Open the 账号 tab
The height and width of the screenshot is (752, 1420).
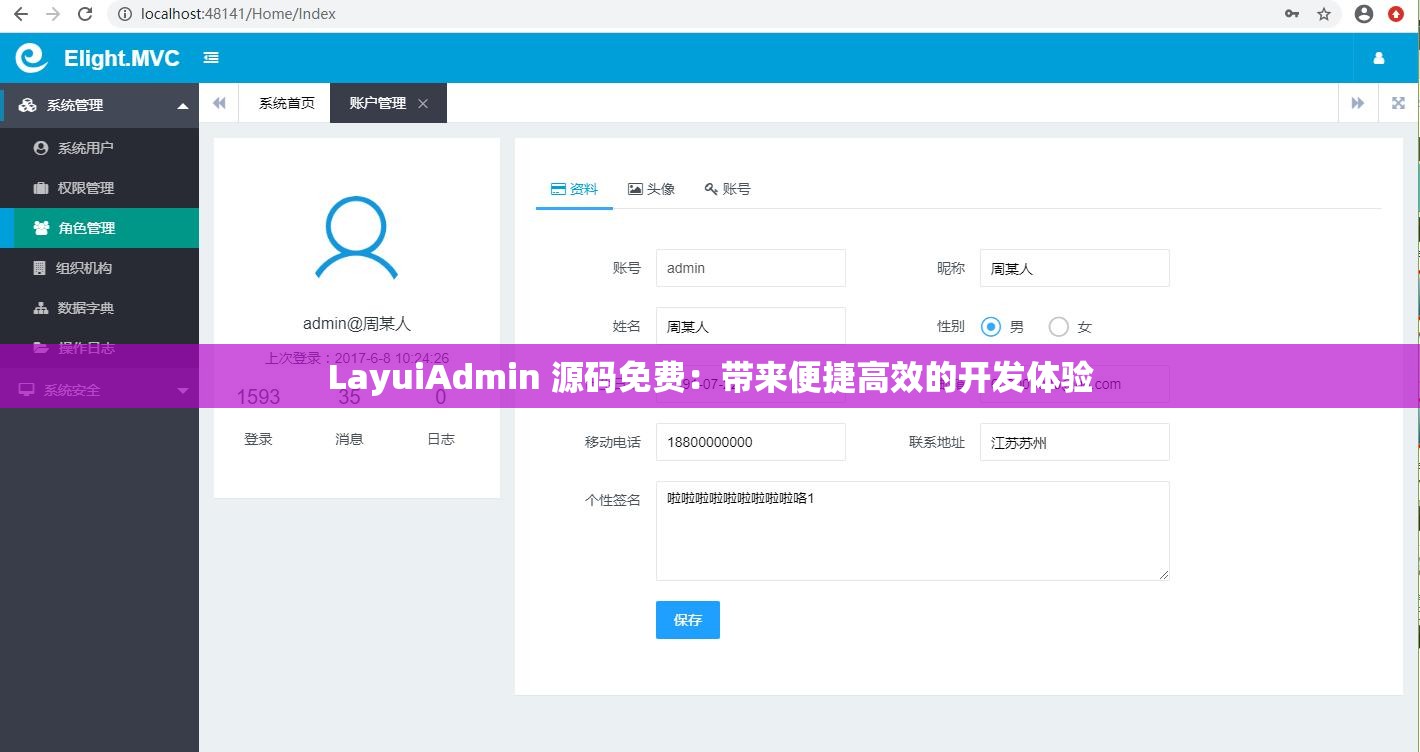click(x=728, y=188)
